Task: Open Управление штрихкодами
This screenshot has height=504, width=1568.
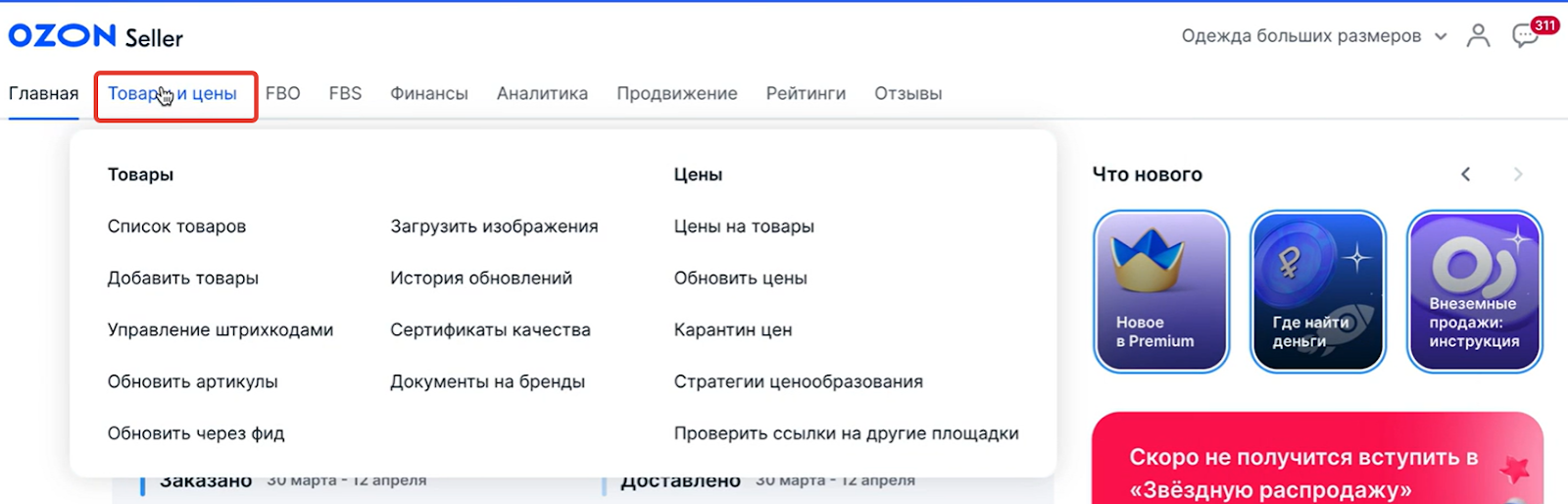Action: coord(220,330)
